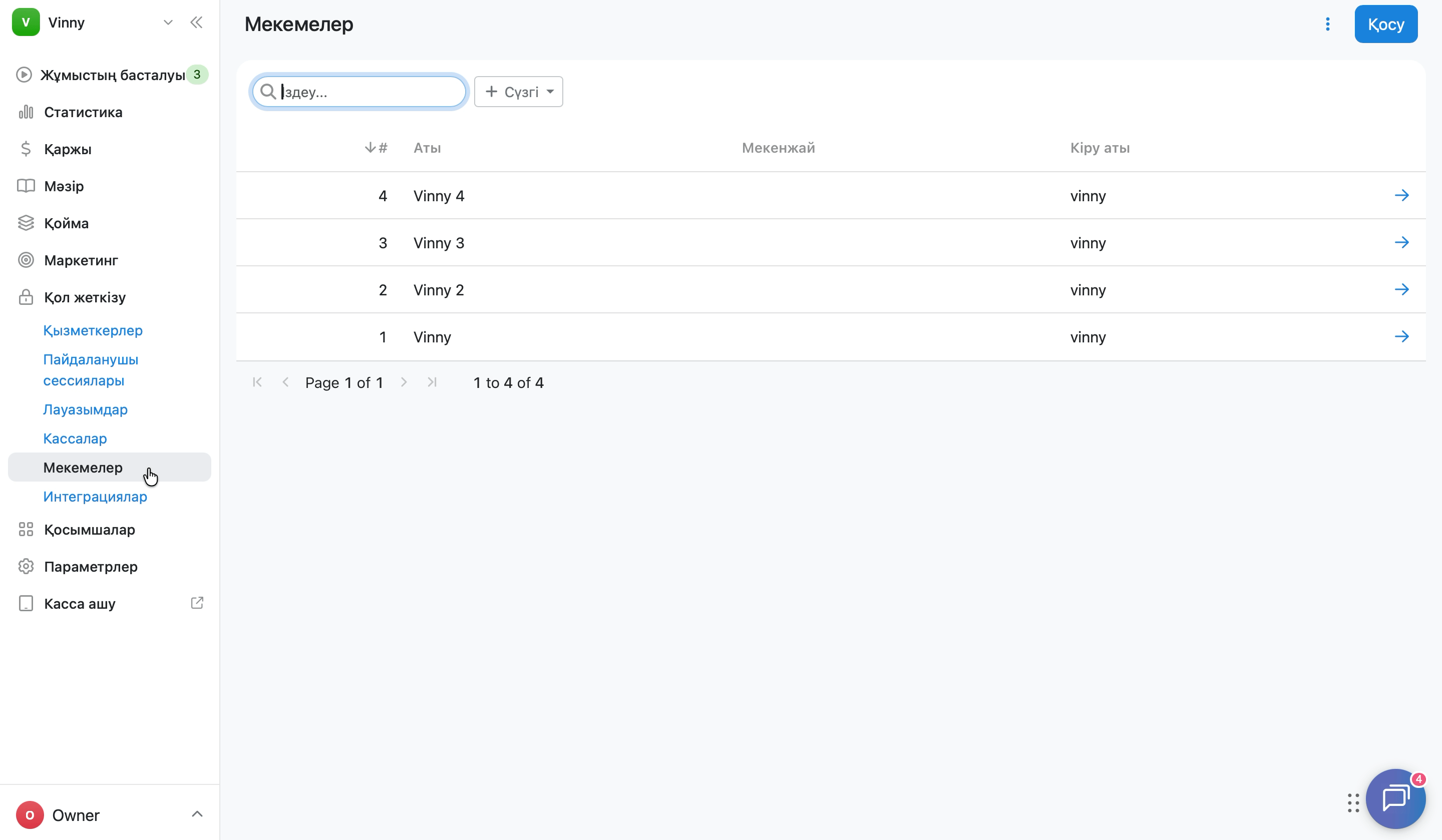Click the Мәзір book icon
The width and height of the screenshot is (1442, 840).
(26, 186)
